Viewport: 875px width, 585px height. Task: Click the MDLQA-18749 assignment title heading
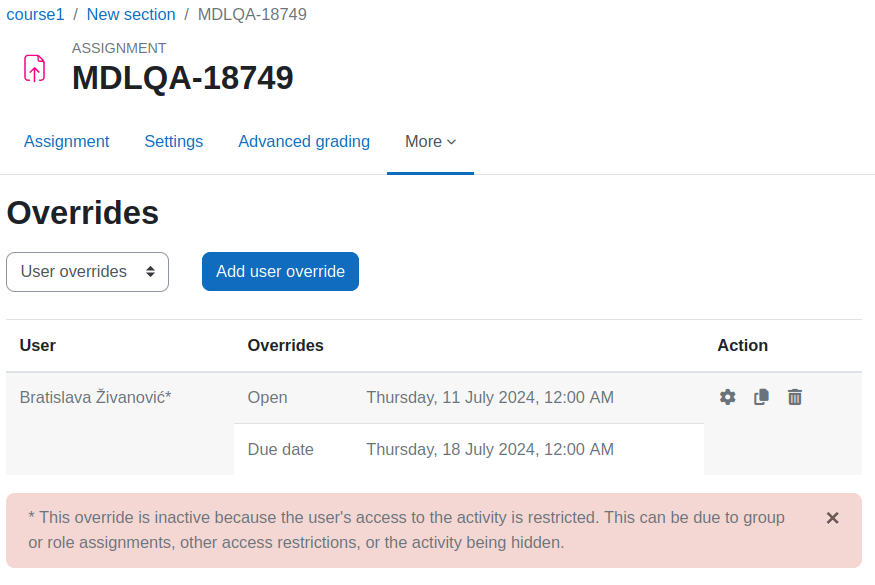click(x=182, y=78)
